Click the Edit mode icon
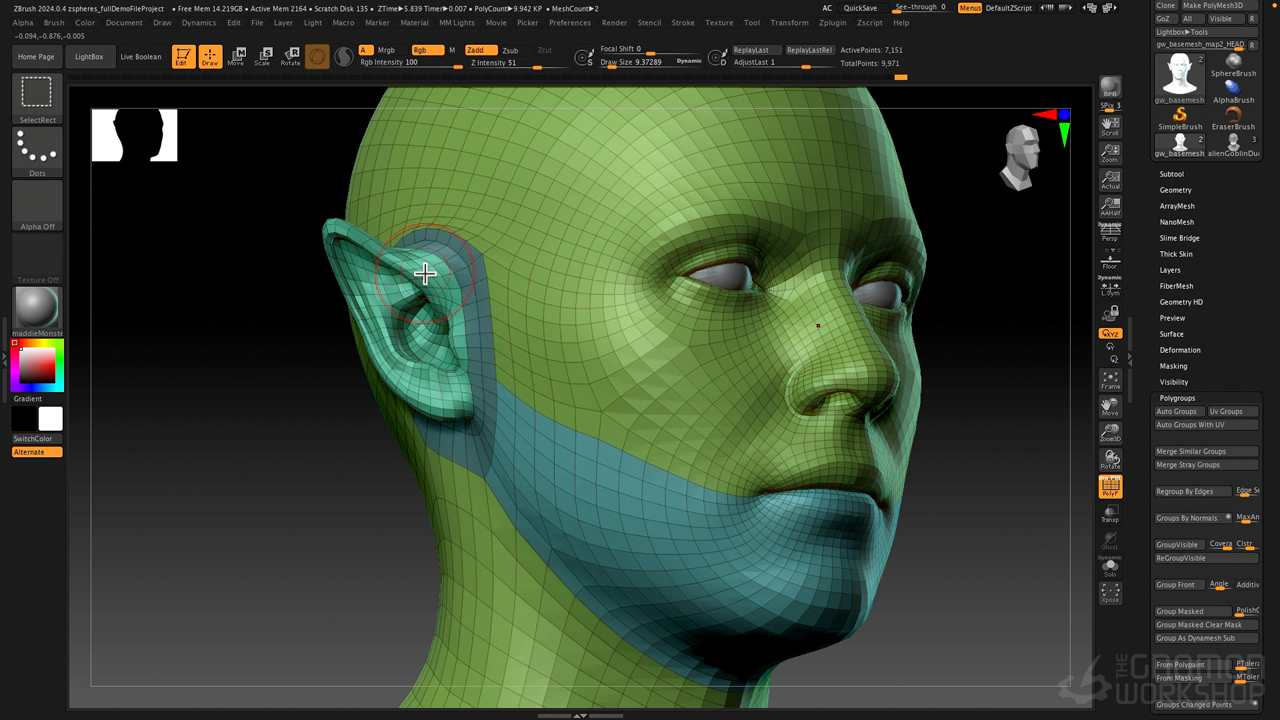 (183, 56)
